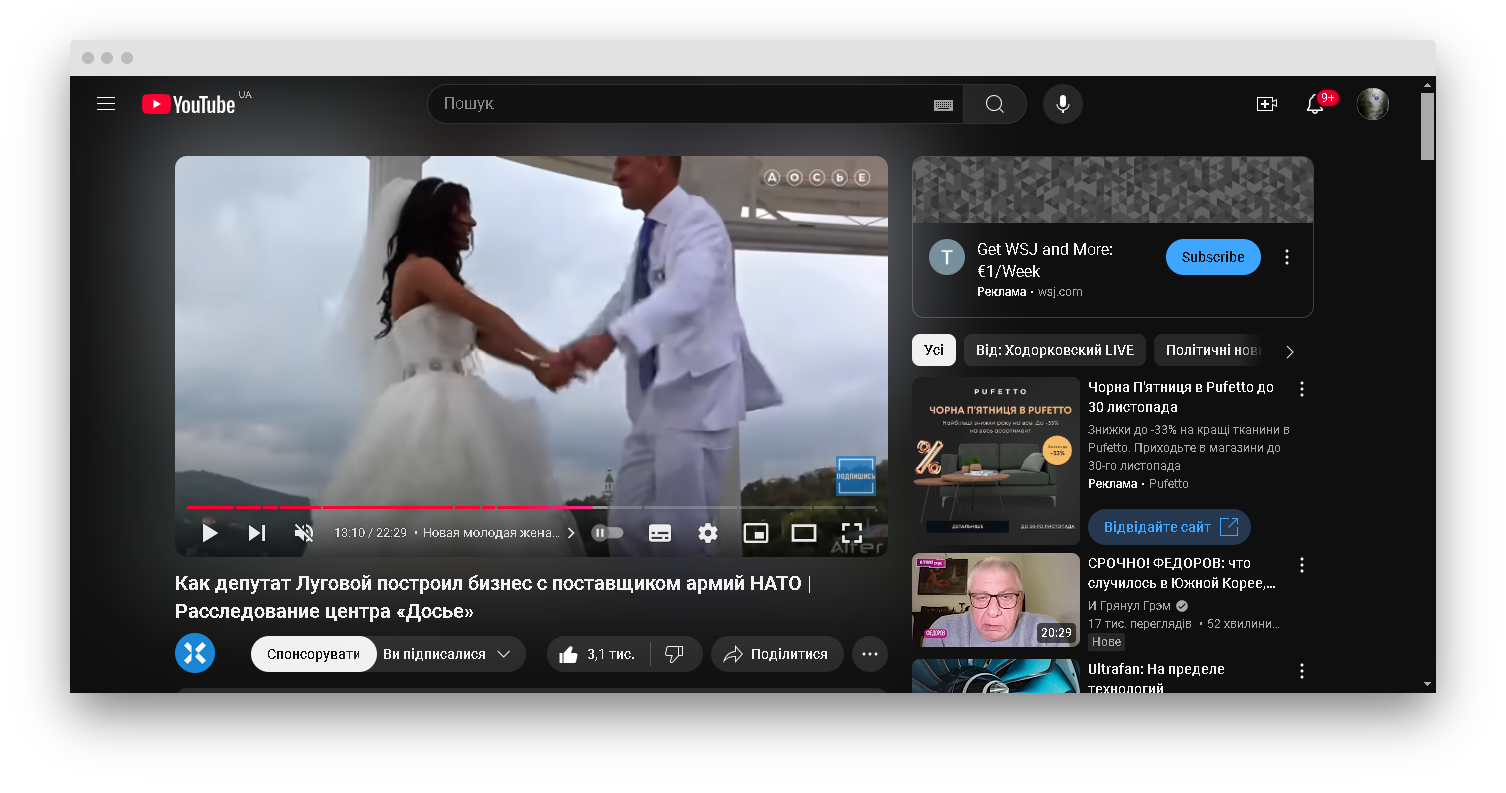This screenshot has width=1506, height=793.
Task: Play the video
Action: [x=209, y=533]
